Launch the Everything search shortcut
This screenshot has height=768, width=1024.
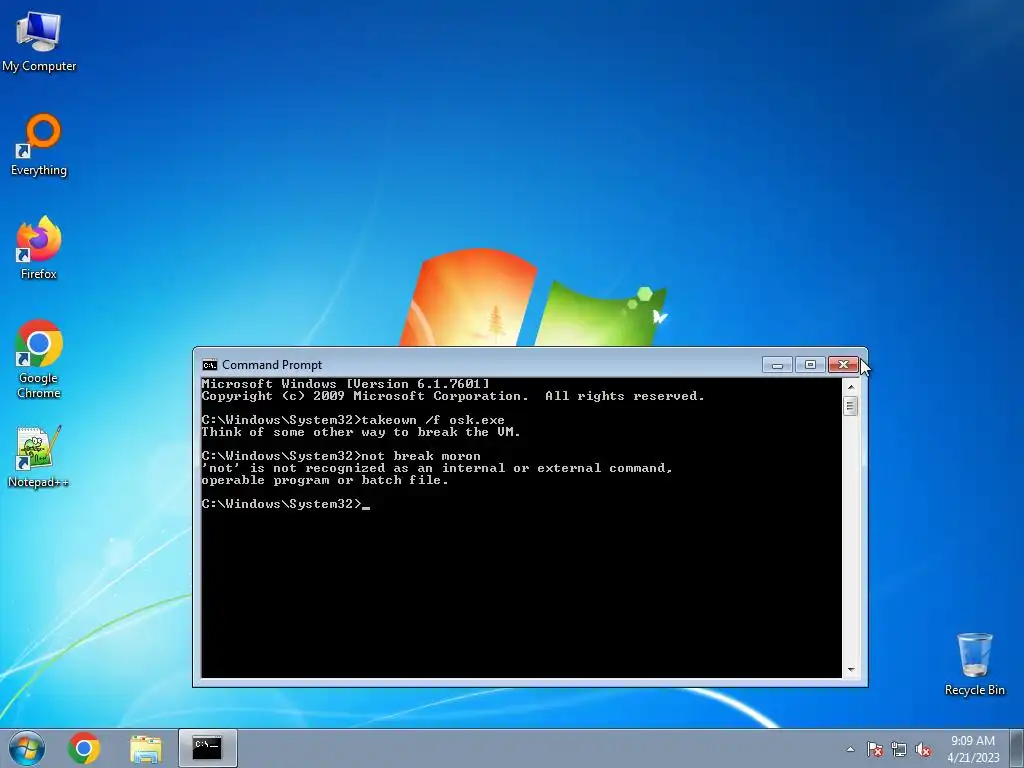(x=39, y=145)
